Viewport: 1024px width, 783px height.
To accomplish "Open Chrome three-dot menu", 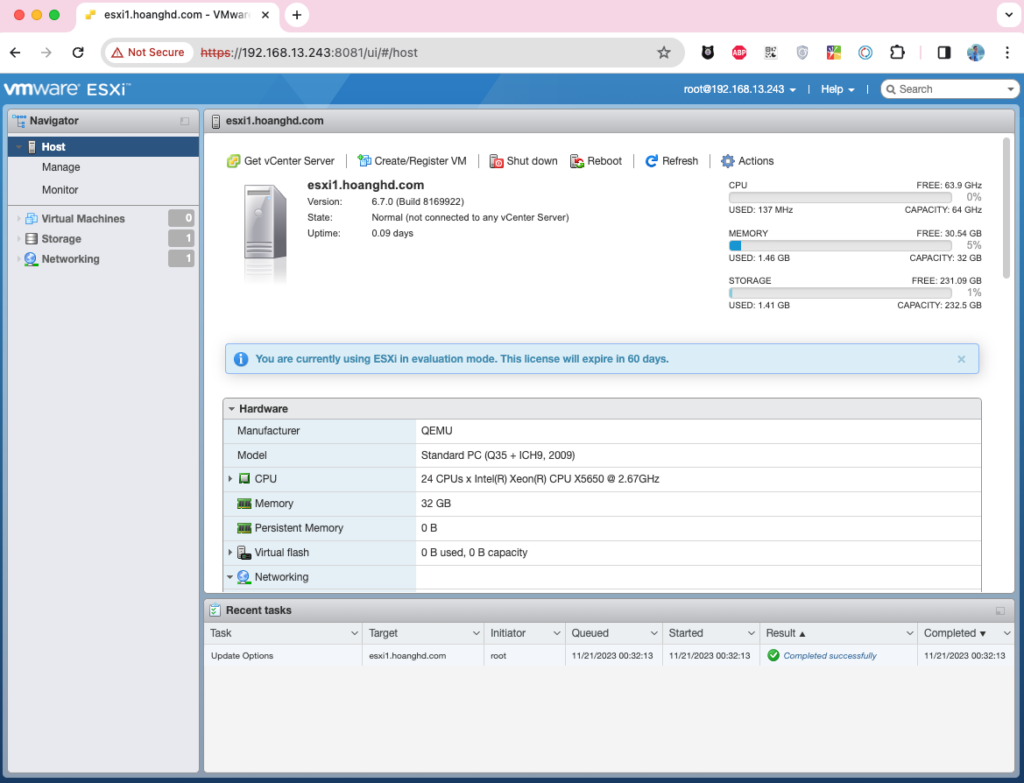I will click(x=1007, y=52).
